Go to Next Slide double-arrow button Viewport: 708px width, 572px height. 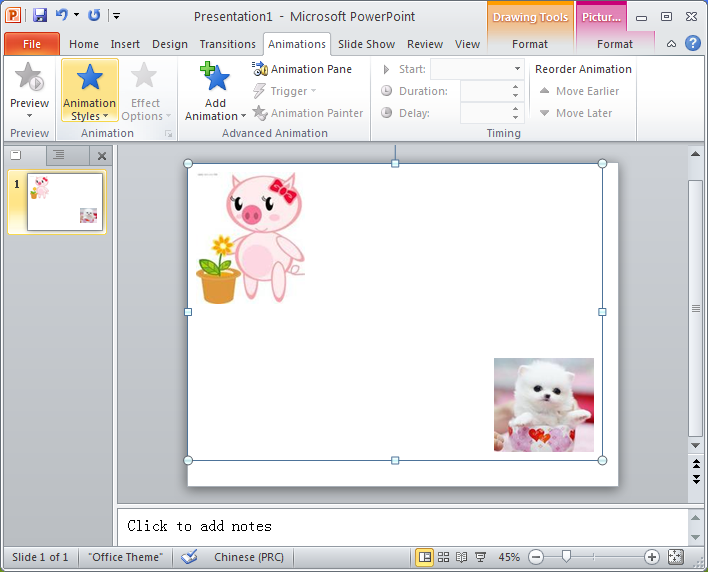point(696,479)
